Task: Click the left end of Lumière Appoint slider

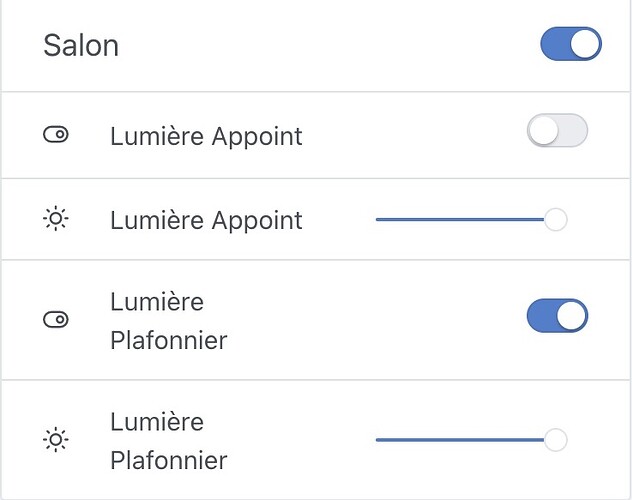Action: click(379, 219)
